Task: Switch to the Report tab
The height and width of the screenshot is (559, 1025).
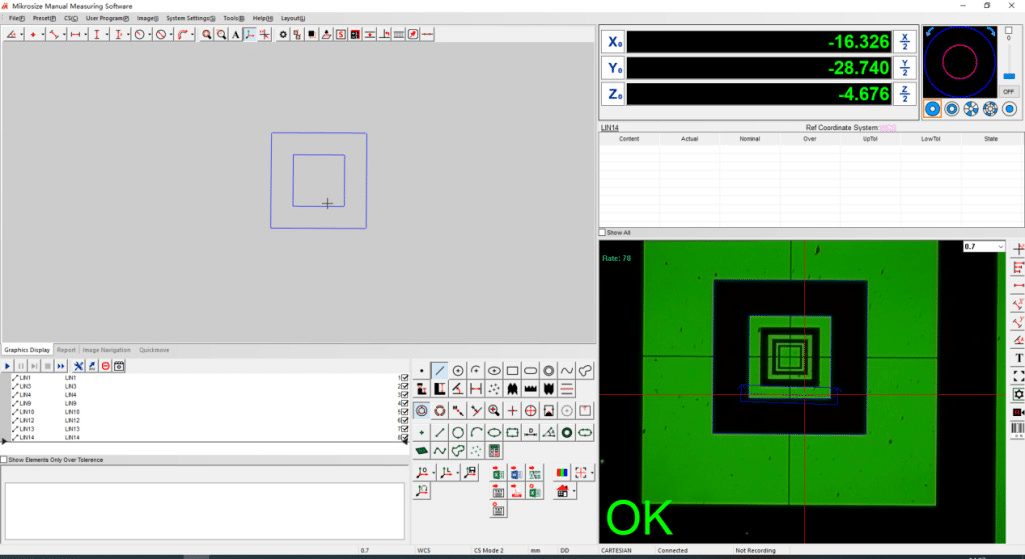Action: (x=66, y=350)
